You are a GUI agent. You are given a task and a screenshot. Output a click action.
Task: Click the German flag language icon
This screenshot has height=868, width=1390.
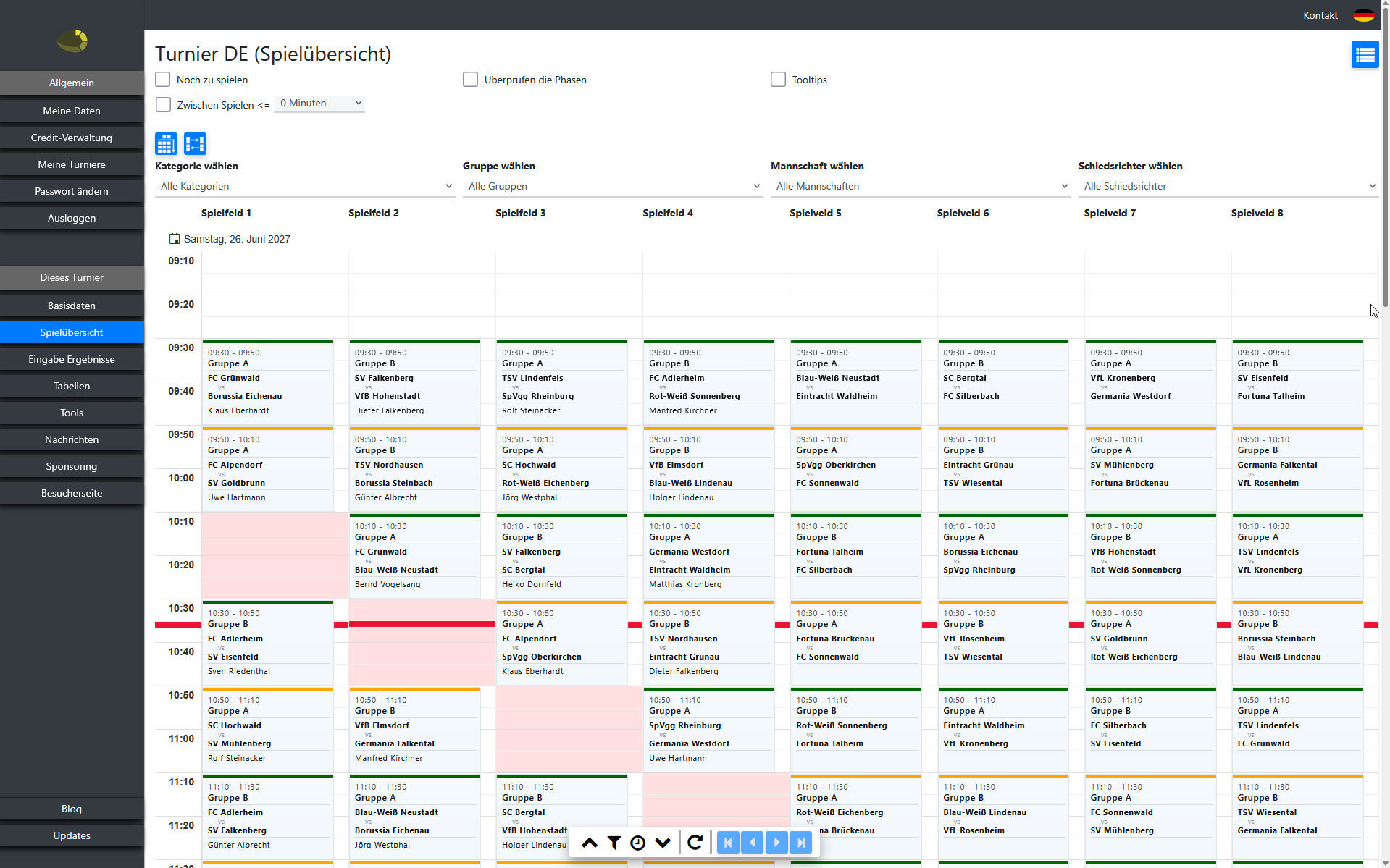1364,15
